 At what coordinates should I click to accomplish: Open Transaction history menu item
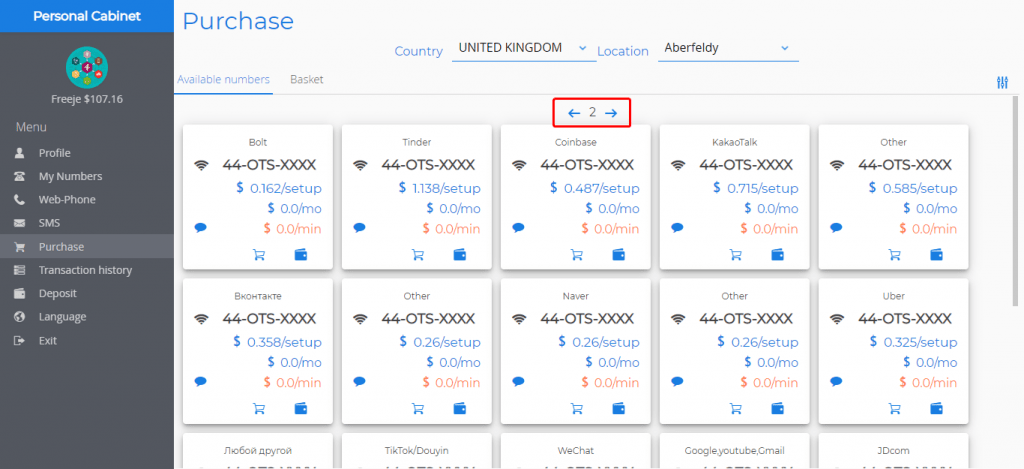tap(85, 270)
